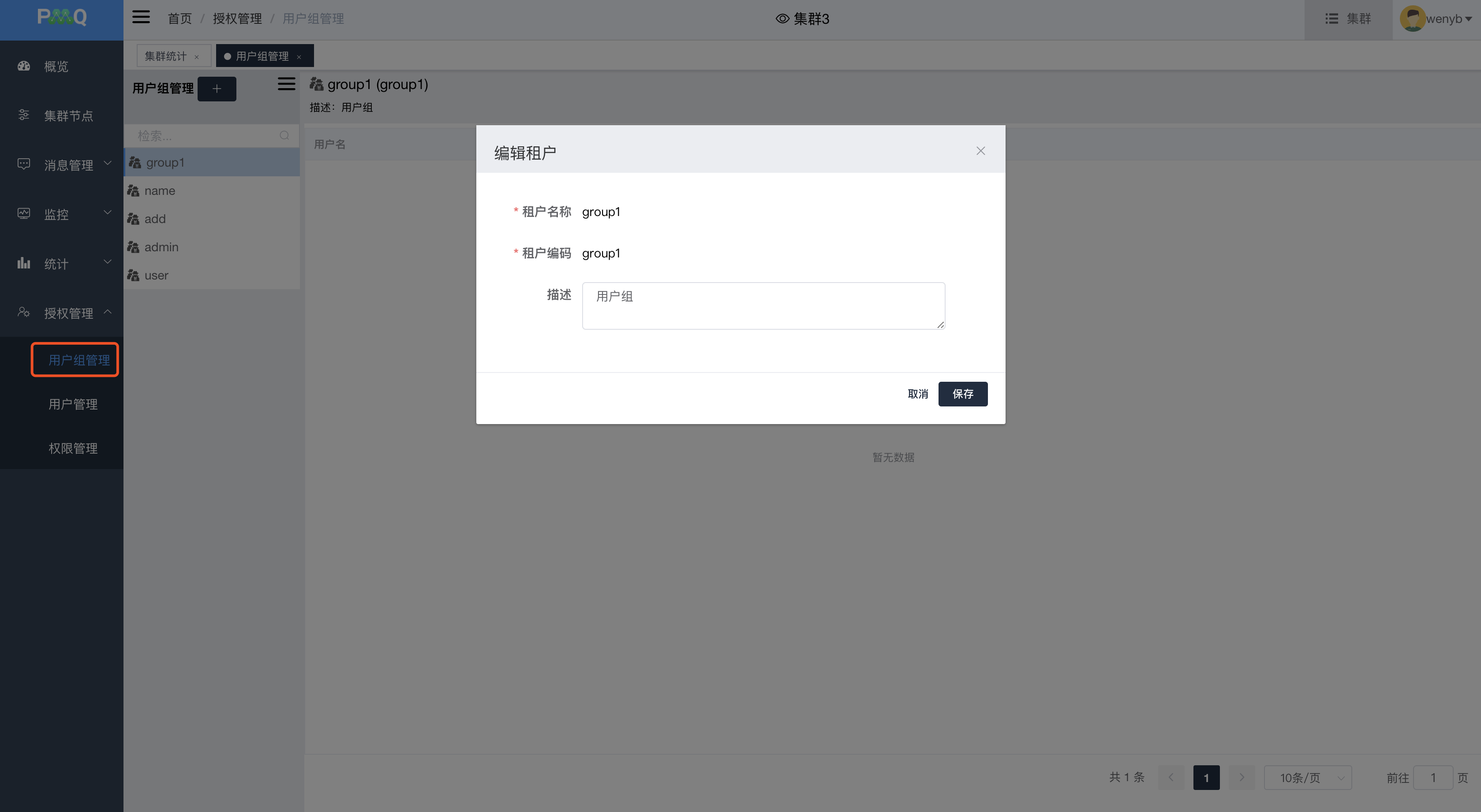Switch to the 集群统计 tab
1481x812 pixels.
[165, 56]
